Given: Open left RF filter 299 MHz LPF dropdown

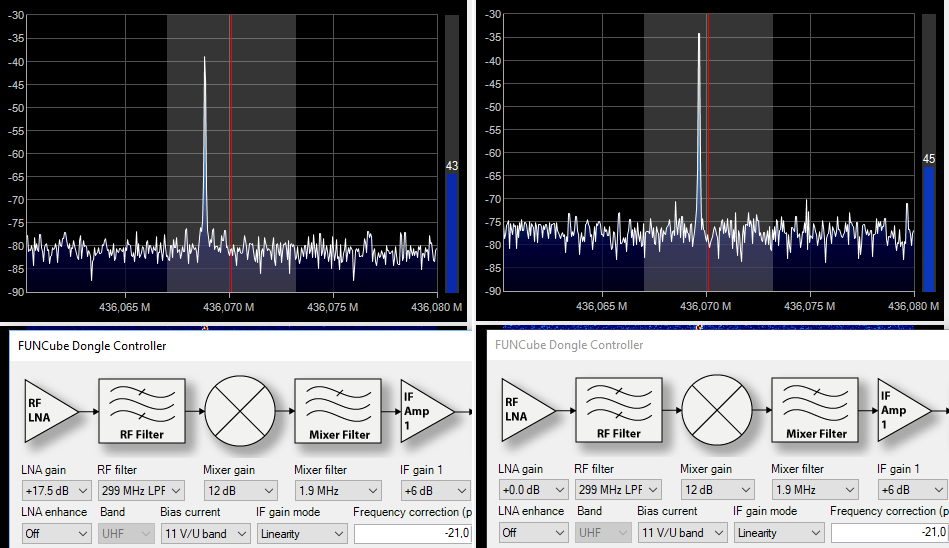Looking at the screenshot, I should coord(141,490).
